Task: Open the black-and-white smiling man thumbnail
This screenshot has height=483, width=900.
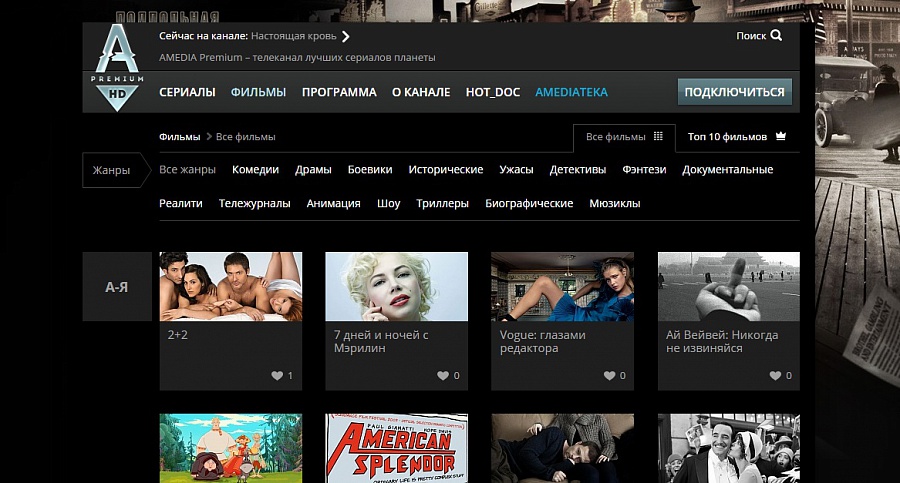Action: click(729, 449)
